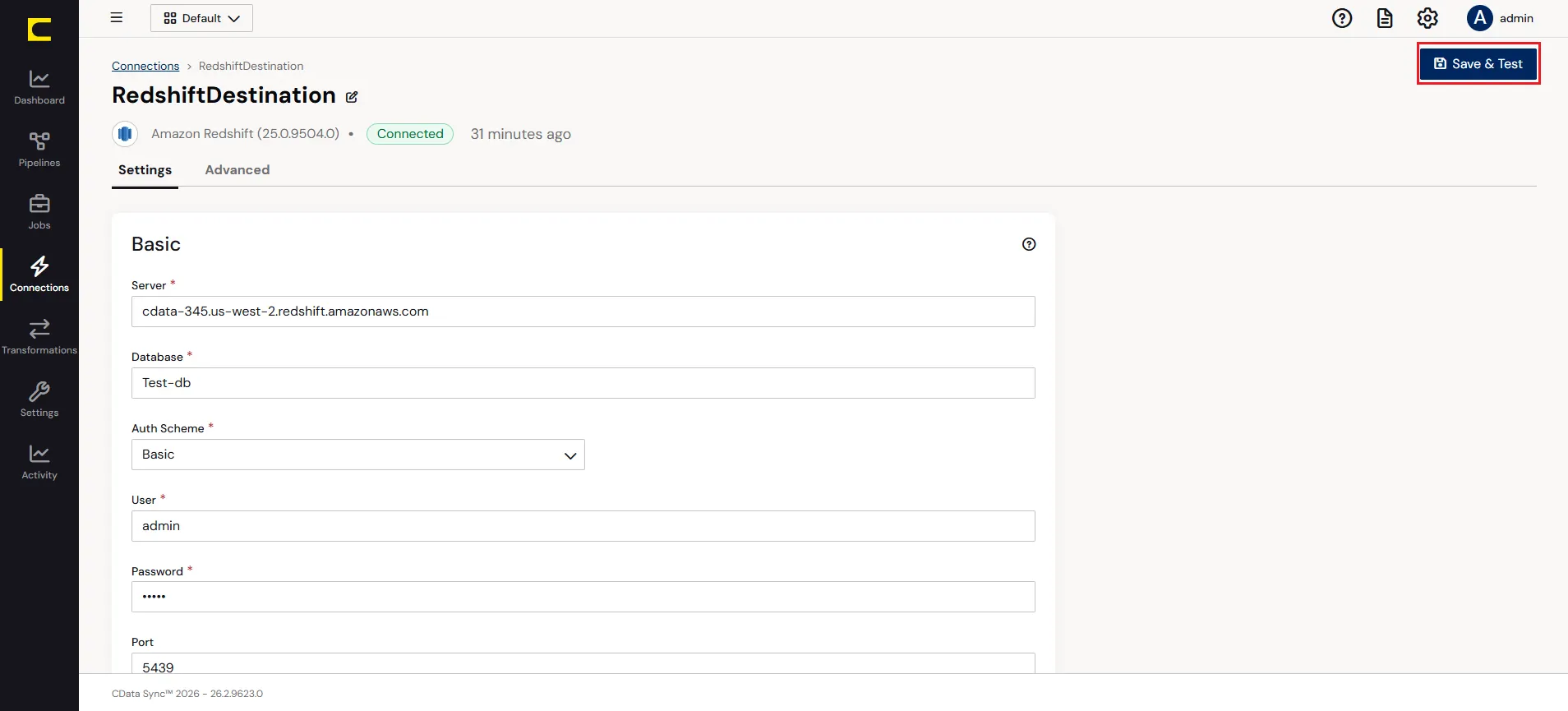Open the documentation page icon
1568x711 pixels.
[1385, 18]
